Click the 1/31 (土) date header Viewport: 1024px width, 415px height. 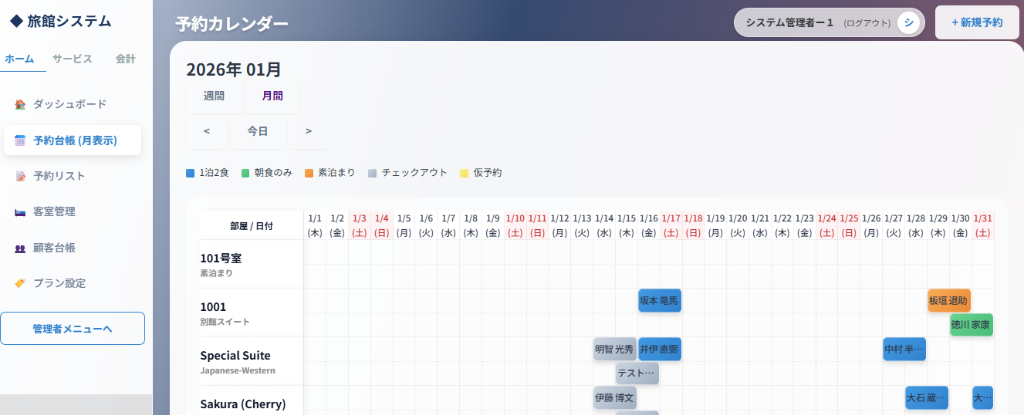(982, 225)
